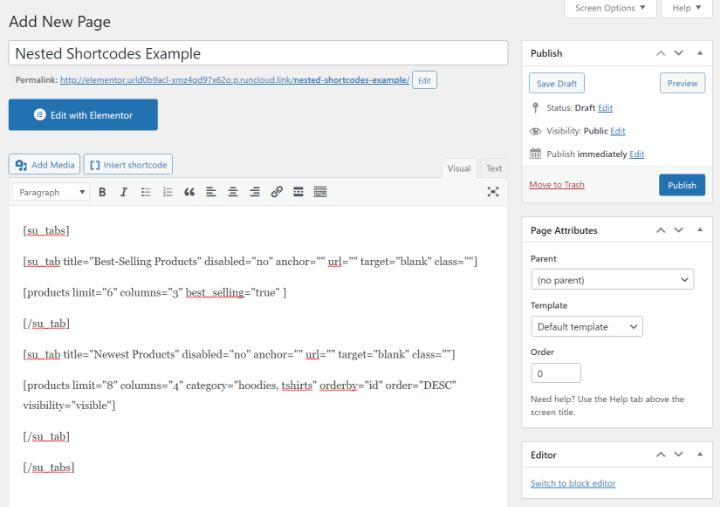Open the page permalink URL
Viewport: 720px width, 507px height.
point(235,80)
